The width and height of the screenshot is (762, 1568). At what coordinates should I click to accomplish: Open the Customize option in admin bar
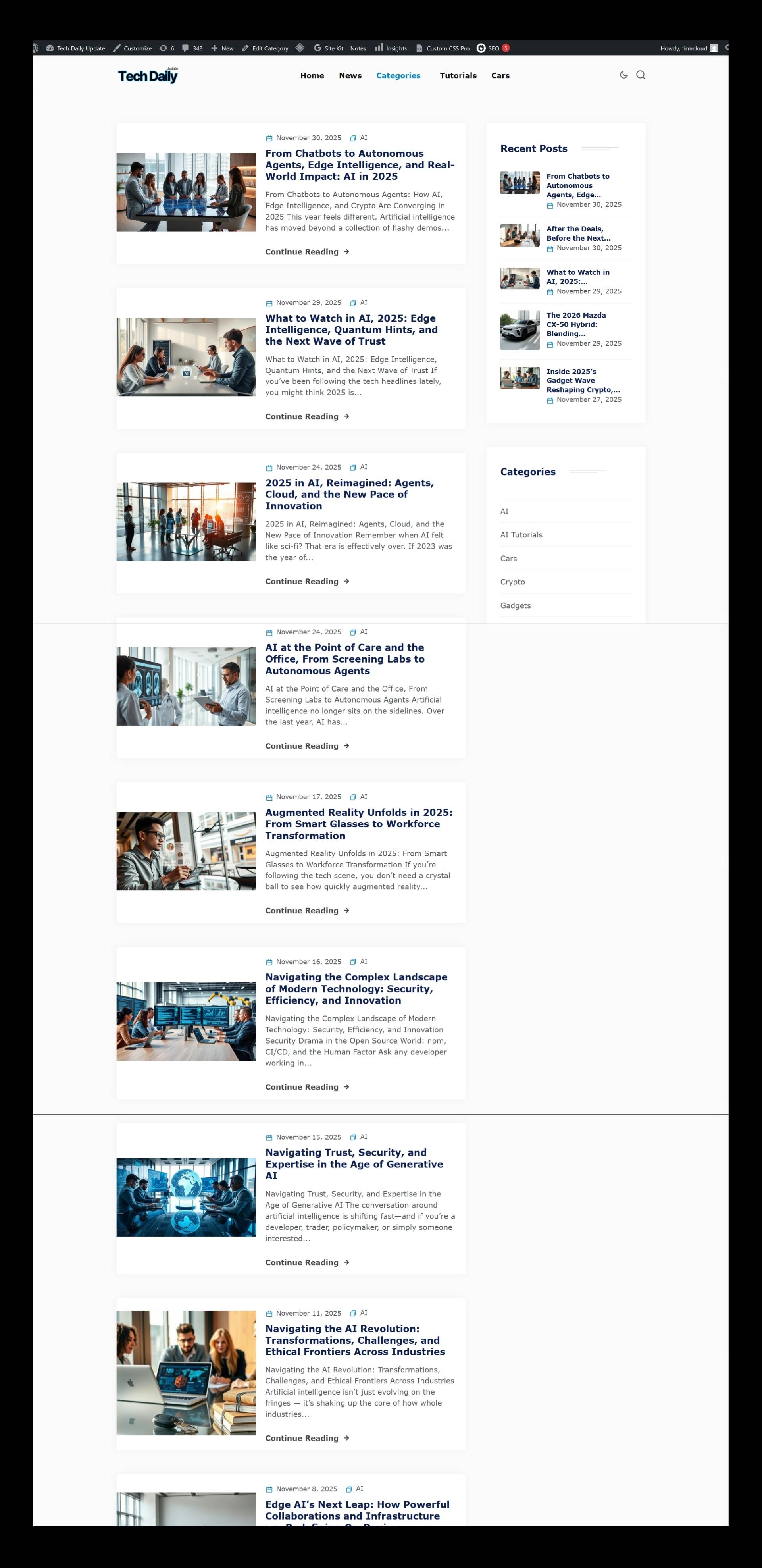click(x=132, y=48)
